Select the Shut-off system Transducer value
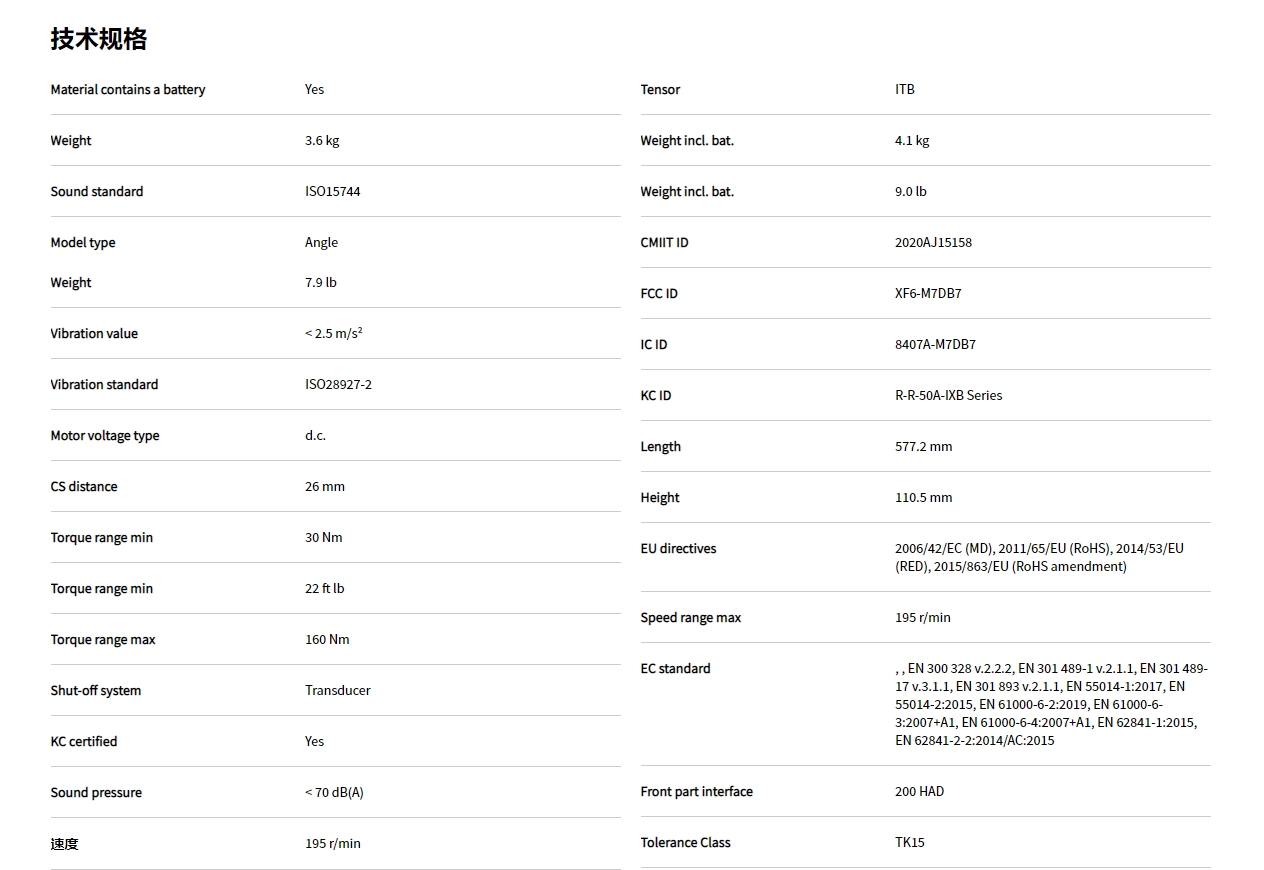Image resolution: width=1264 pixels, height=870 pixels. pos(337,691)
